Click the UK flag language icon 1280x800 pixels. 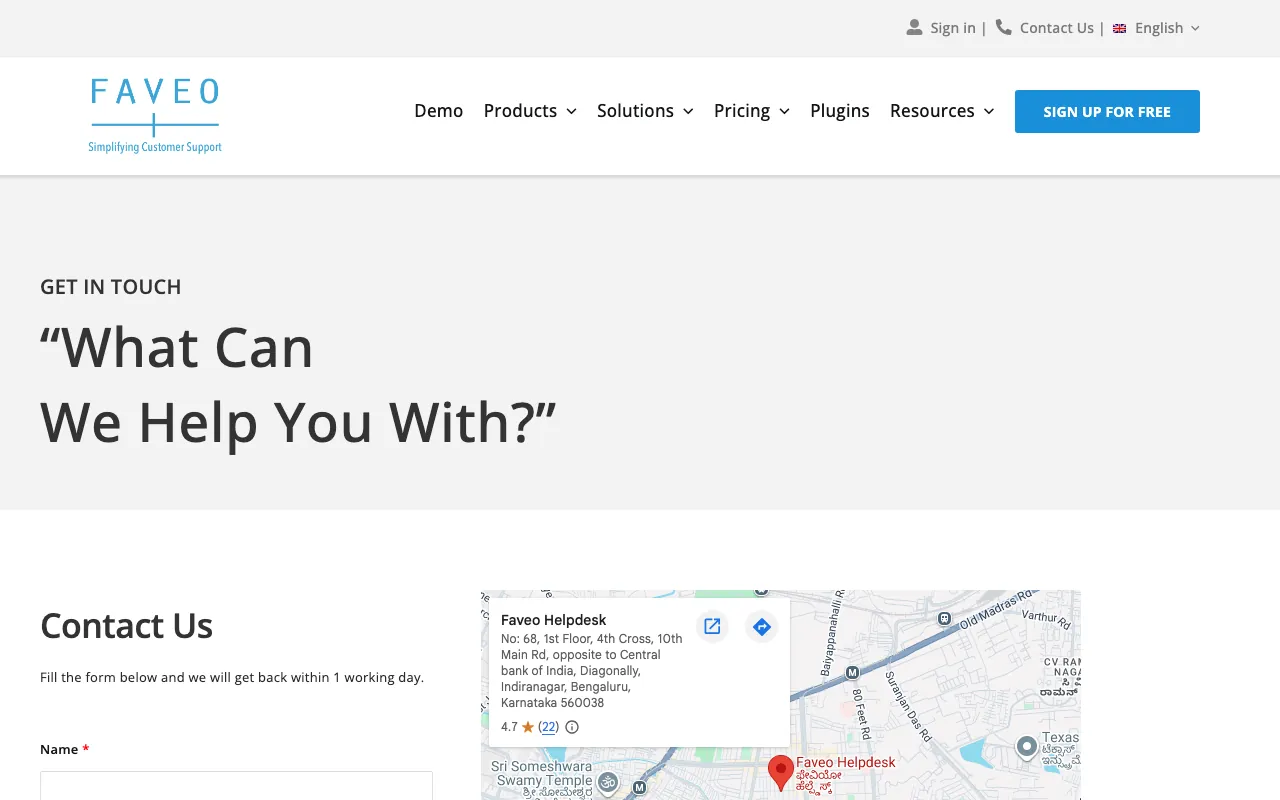click(x=1120, y=28)
